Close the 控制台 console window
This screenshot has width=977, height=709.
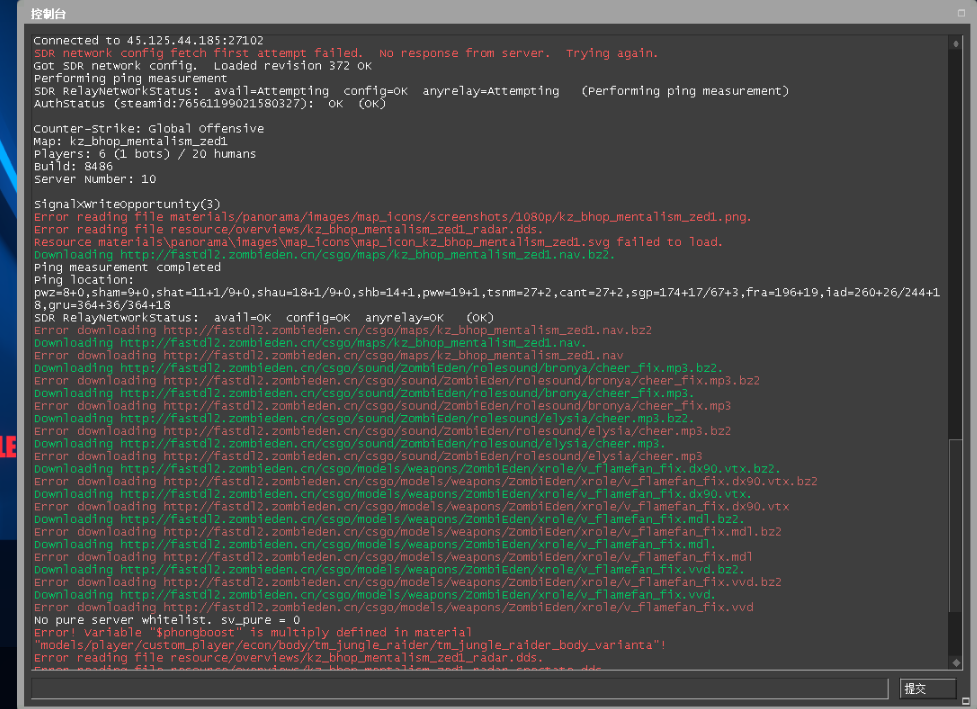coord(961,13)
